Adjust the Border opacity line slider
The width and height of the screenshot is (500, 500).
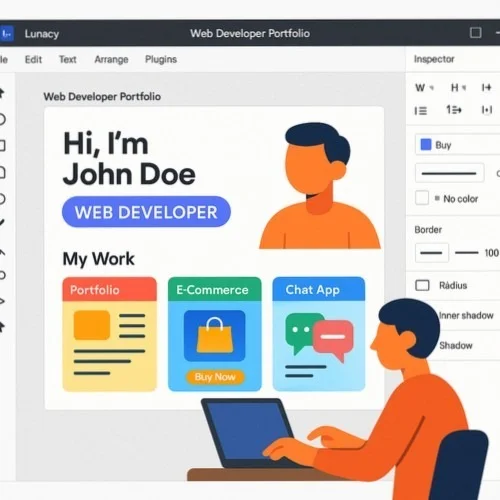467,253
